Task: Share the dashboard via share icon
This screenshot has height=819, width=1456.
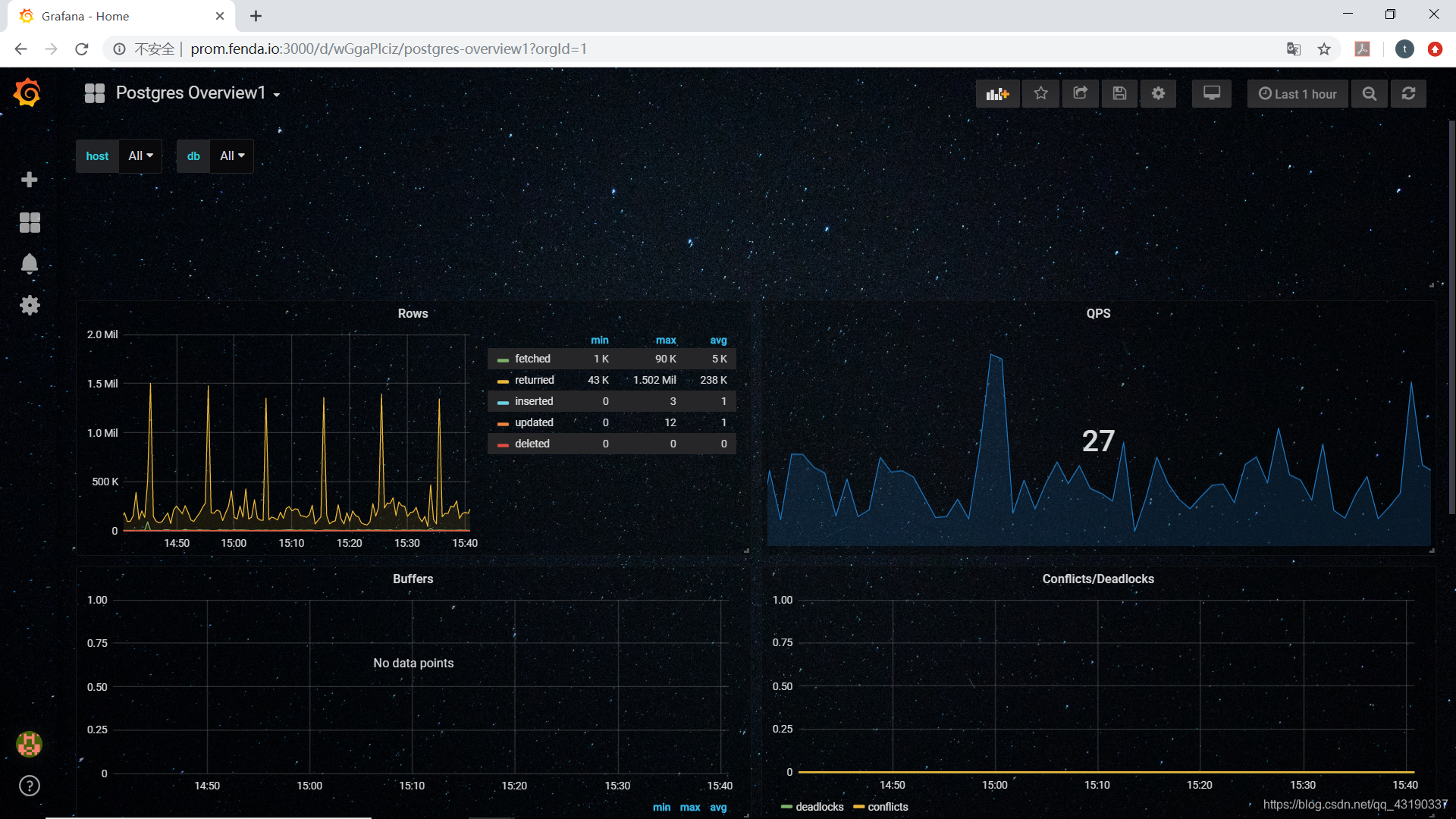Action: pos(1080,93)
